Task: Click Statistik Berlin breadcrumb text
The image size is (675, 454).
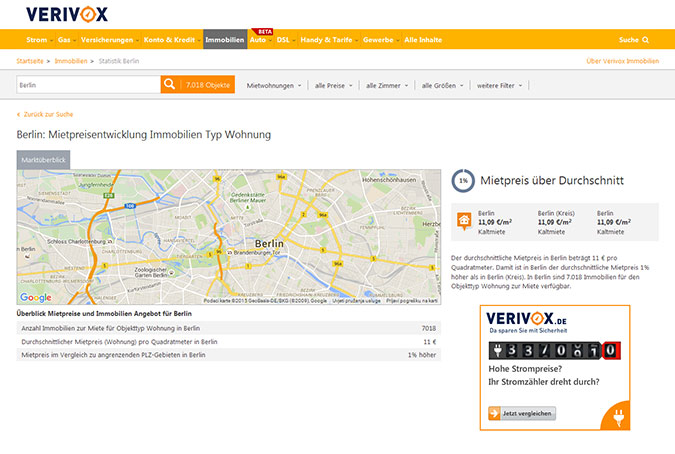Action: [119, 61]
